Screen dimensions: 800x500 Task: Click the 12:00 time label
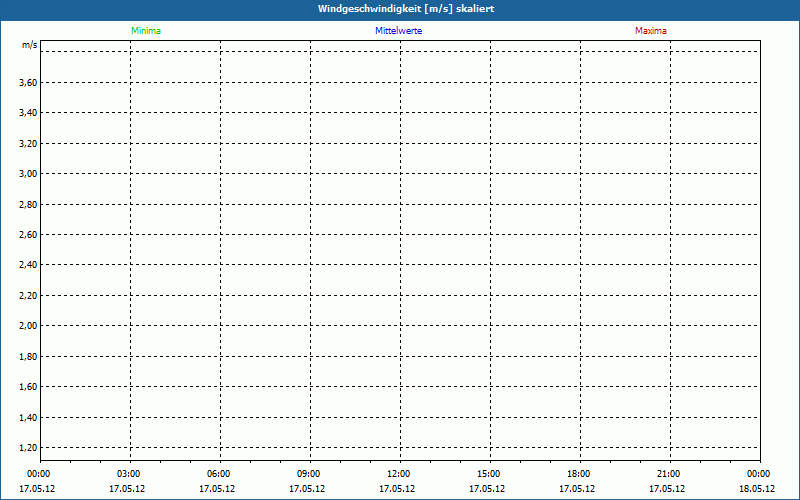click(398, 474)
